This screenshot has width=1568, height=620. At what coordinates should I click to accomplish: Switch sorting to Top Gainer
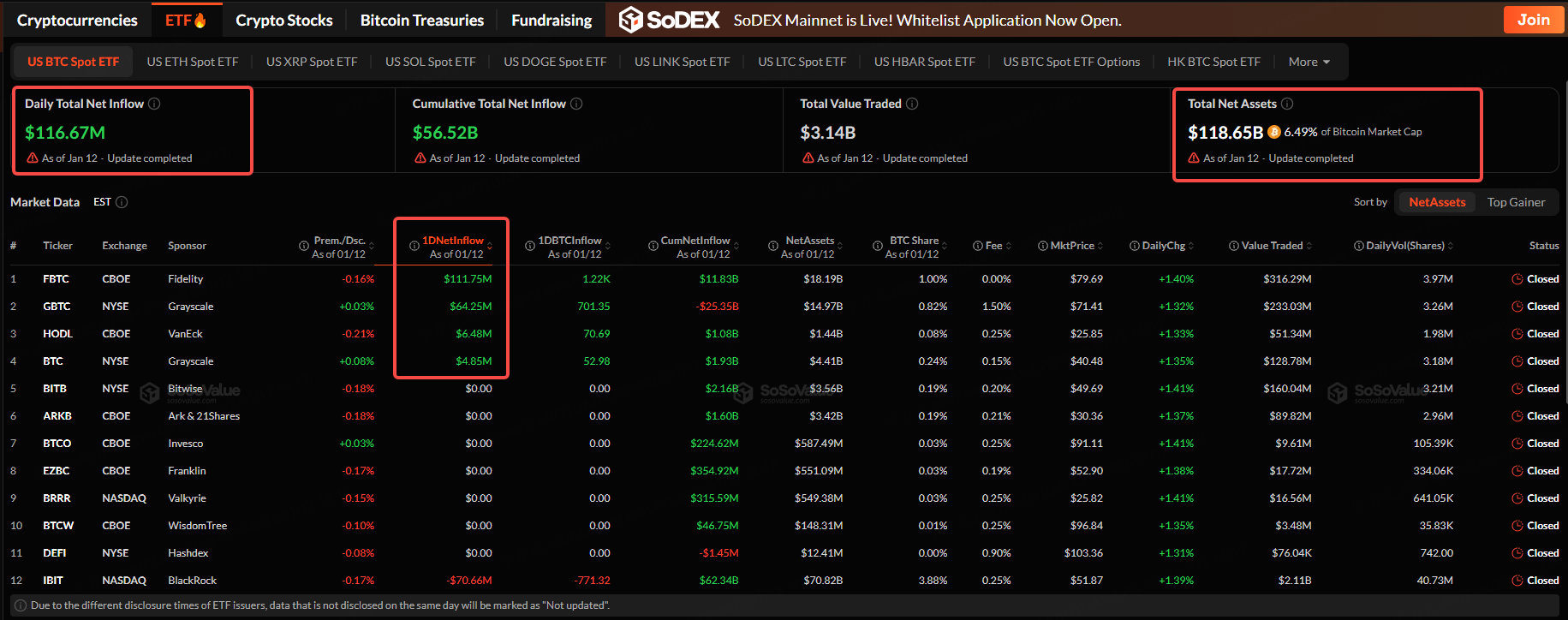pyautogui.click(x=1516, y=202)
